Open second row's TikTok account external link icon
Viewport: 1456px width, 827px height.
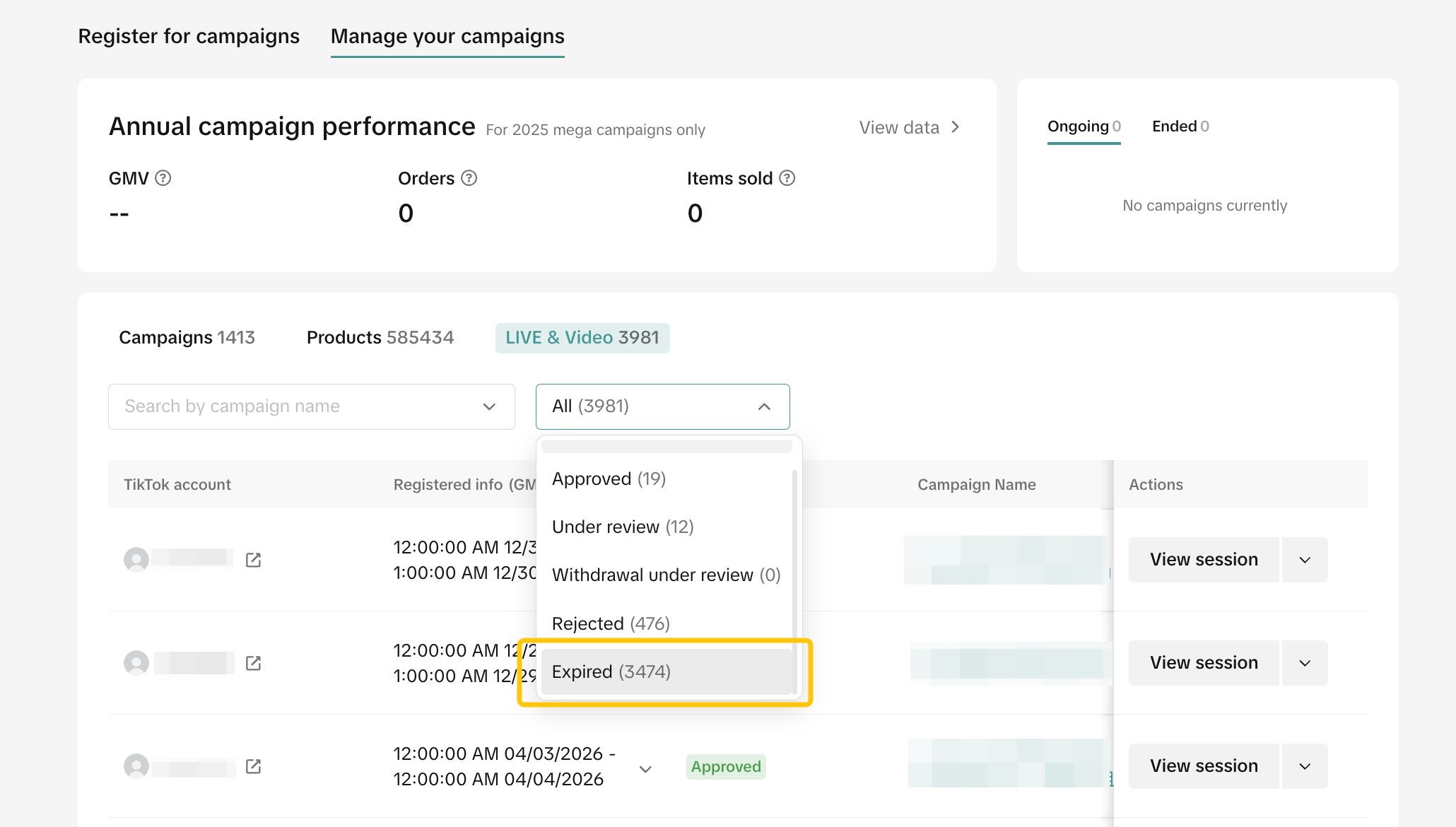(253, 663)
